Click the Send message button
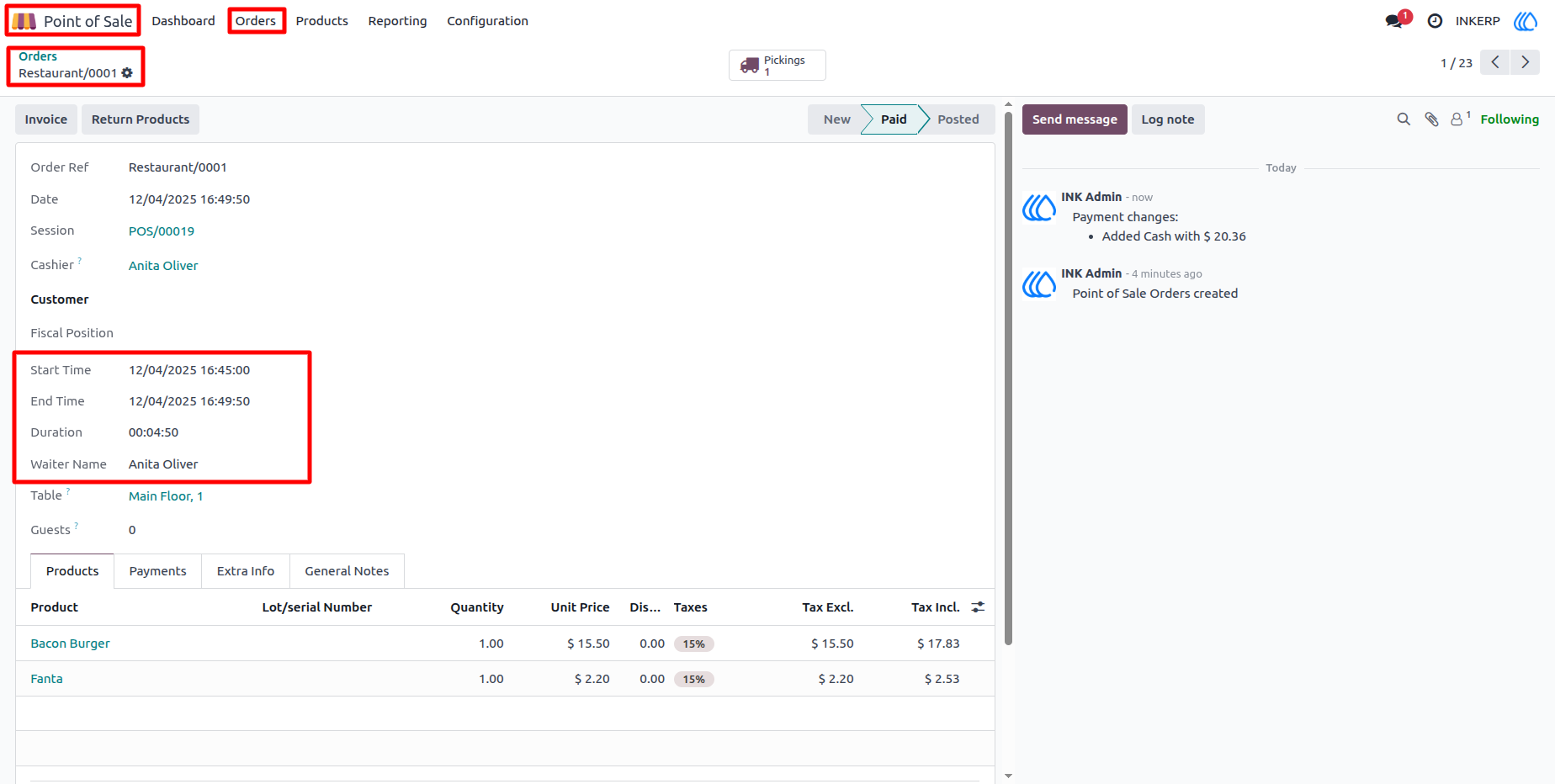This screenshot has height=784, width=1555. tap(1075, 119)
